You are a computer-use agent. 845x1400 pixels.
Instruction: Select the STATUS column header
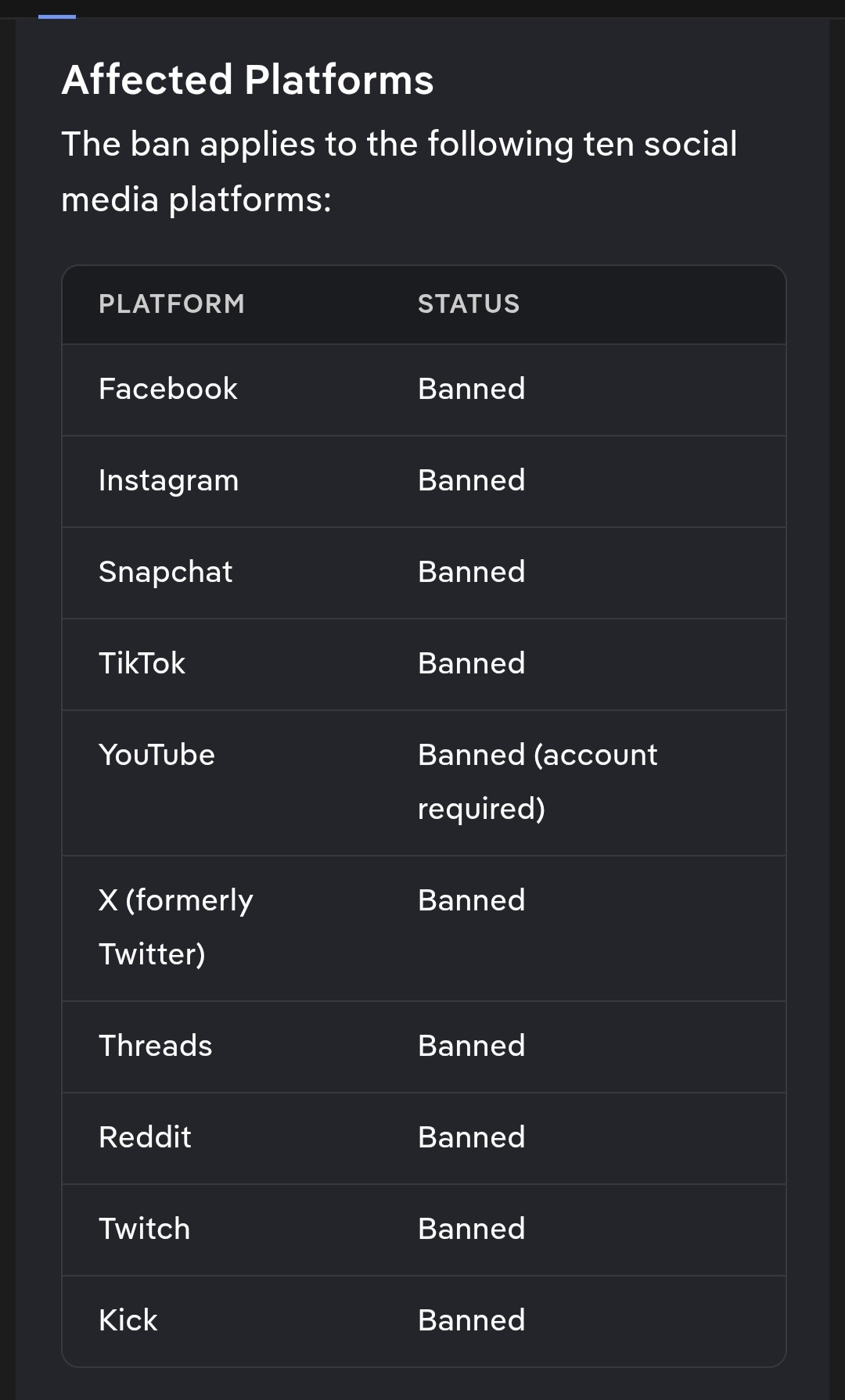[469, 304]
